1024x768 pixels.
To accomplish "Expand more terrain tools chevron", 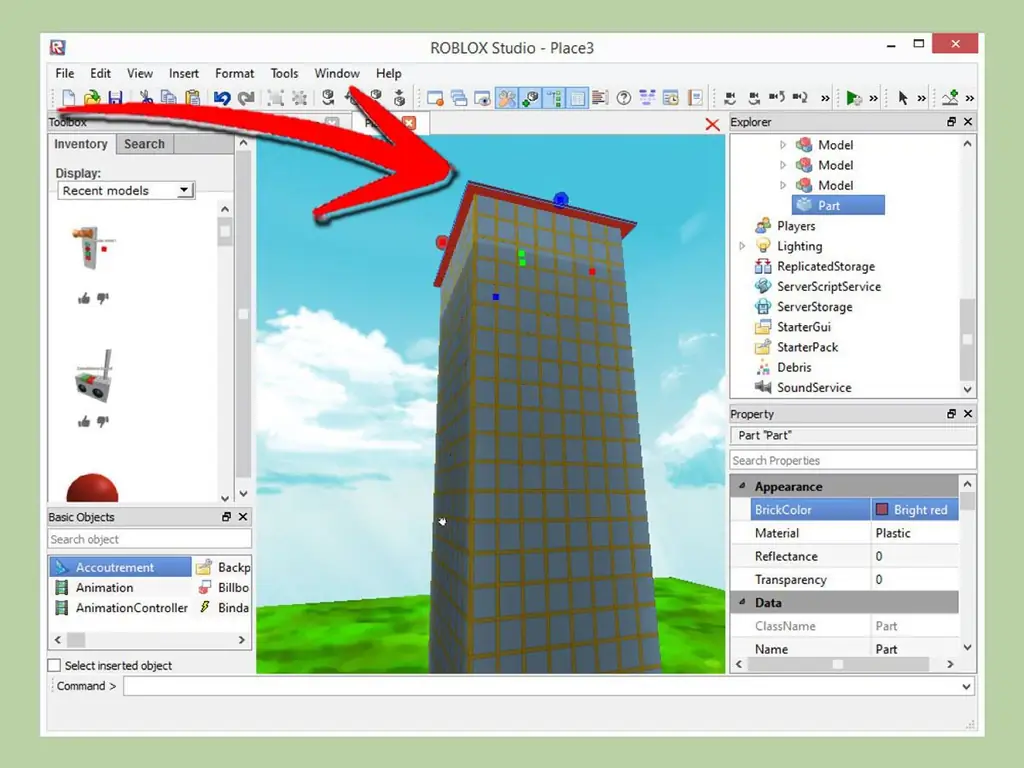I will click(970, 99).
